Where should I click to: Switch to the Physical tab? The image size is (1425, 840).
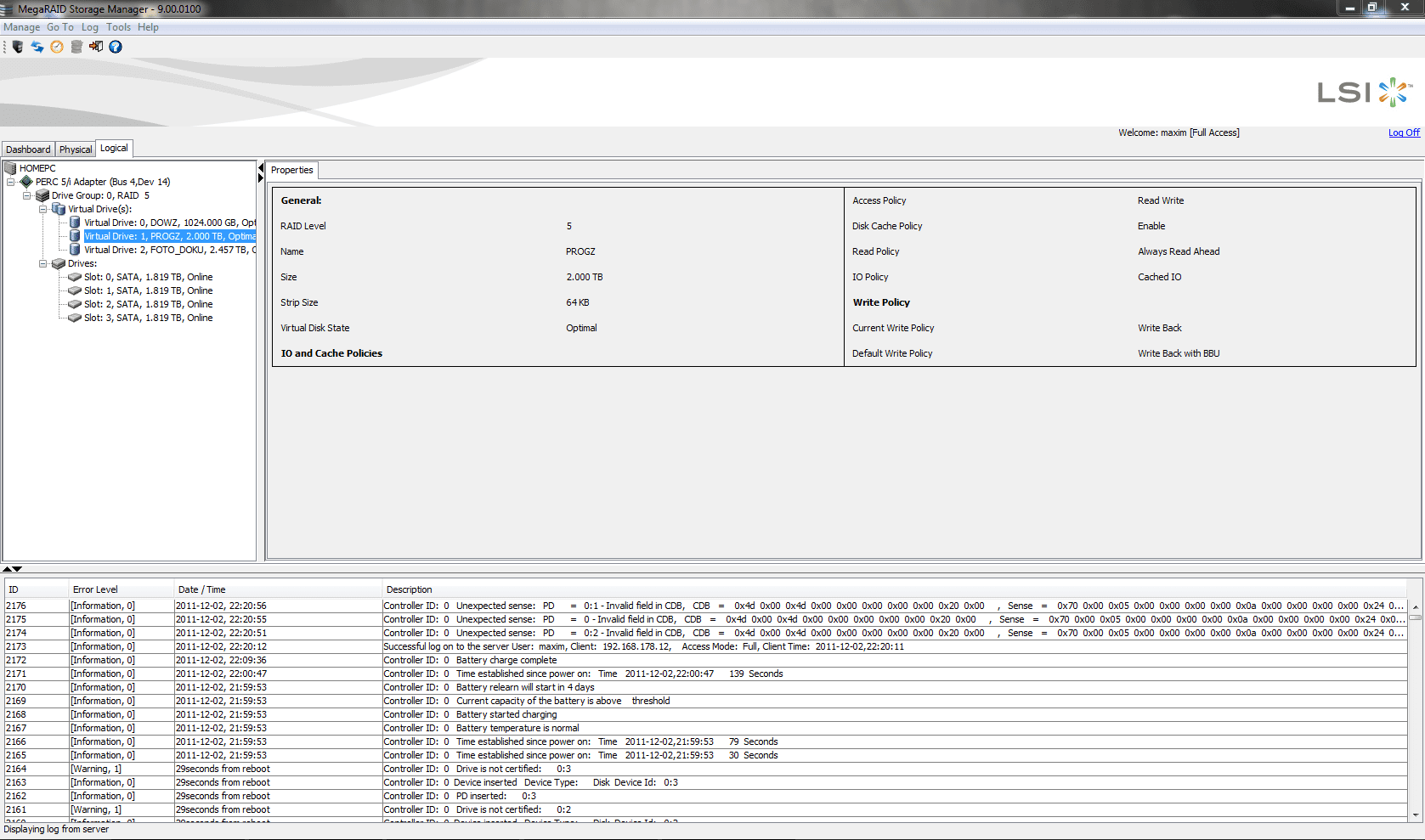(x=76, y=149)
